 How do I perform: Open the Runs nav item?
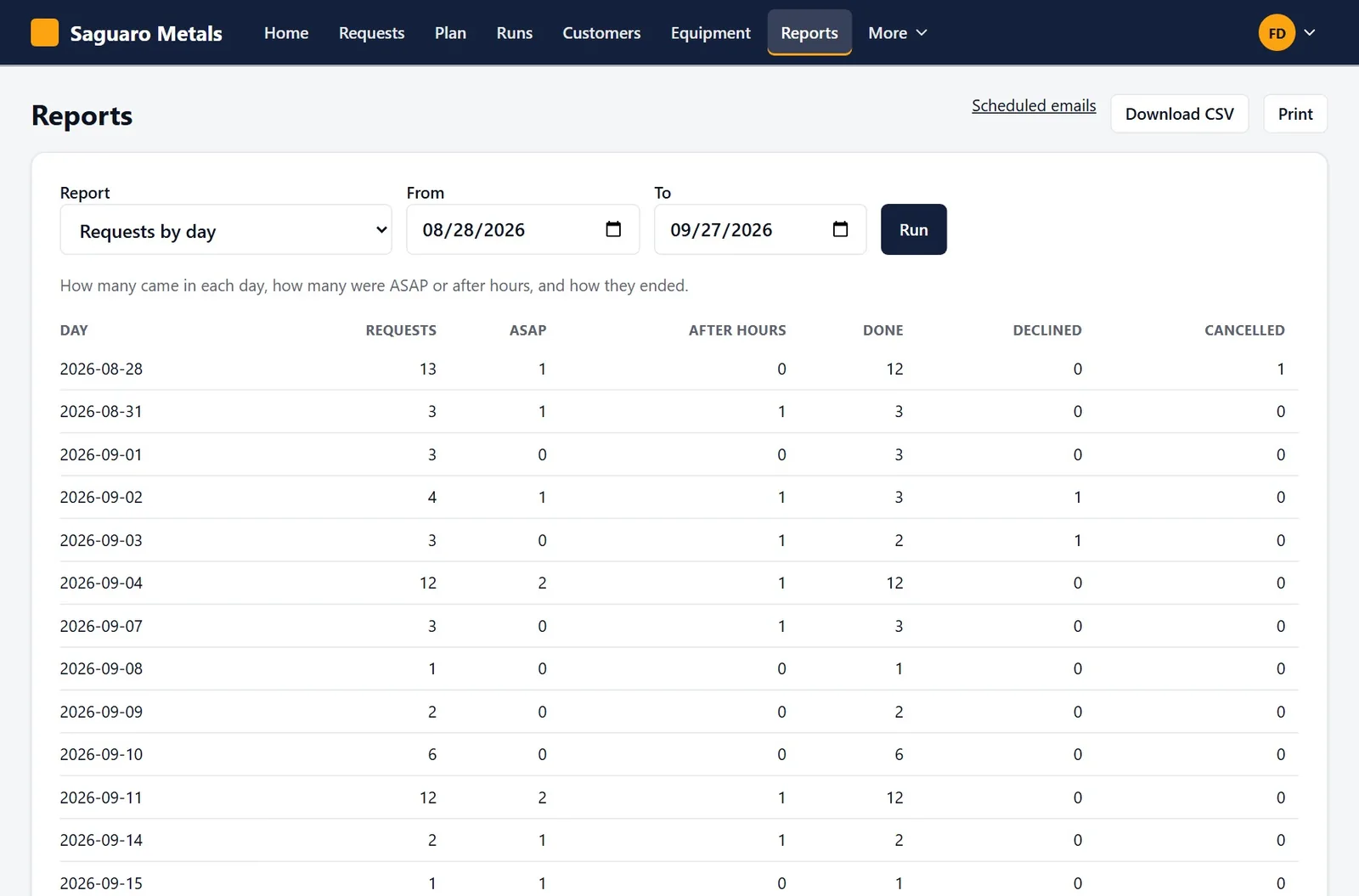point(515,33)
